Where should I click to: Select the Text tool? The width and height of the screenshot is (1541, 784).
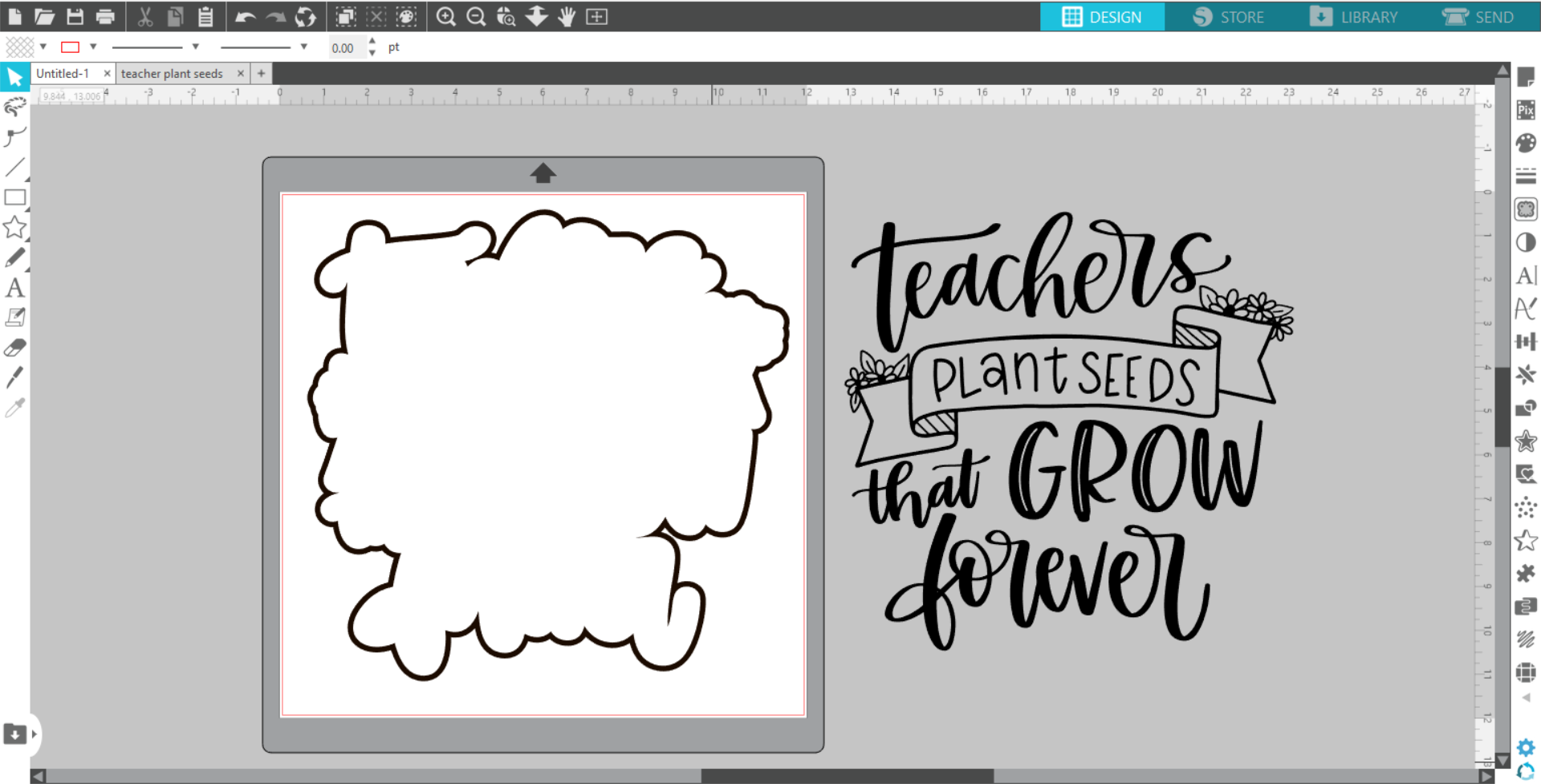(x=14, y=287)
